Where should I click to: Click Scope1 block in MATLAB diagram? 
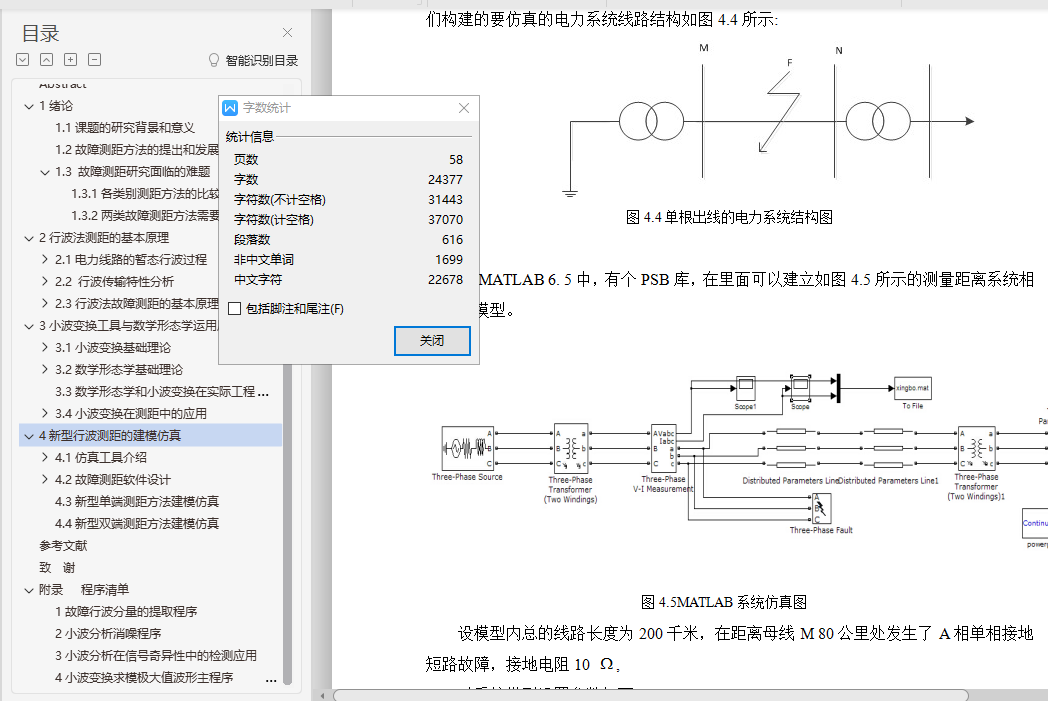[x=745, y=386]
